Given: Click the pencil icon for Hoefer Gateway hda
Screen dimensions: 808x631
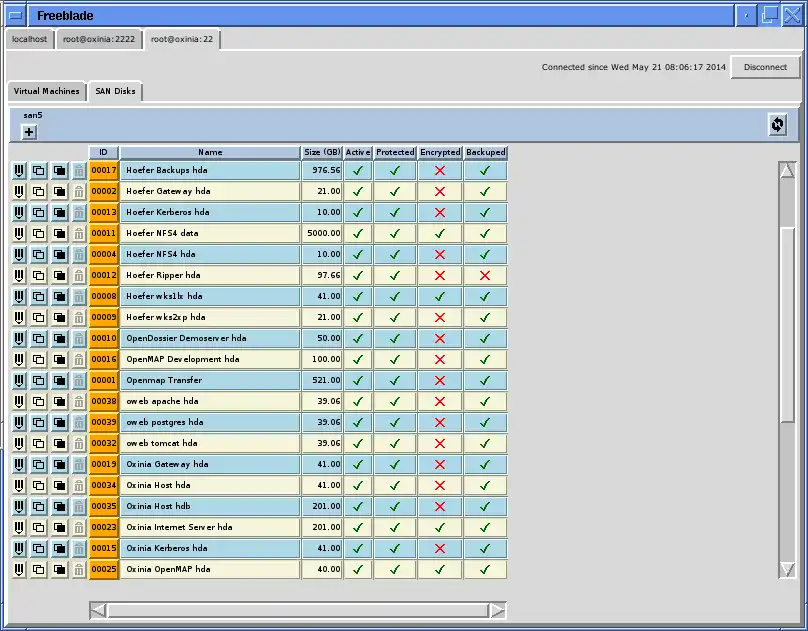Looking at the screenshot, I should [19, 192].
